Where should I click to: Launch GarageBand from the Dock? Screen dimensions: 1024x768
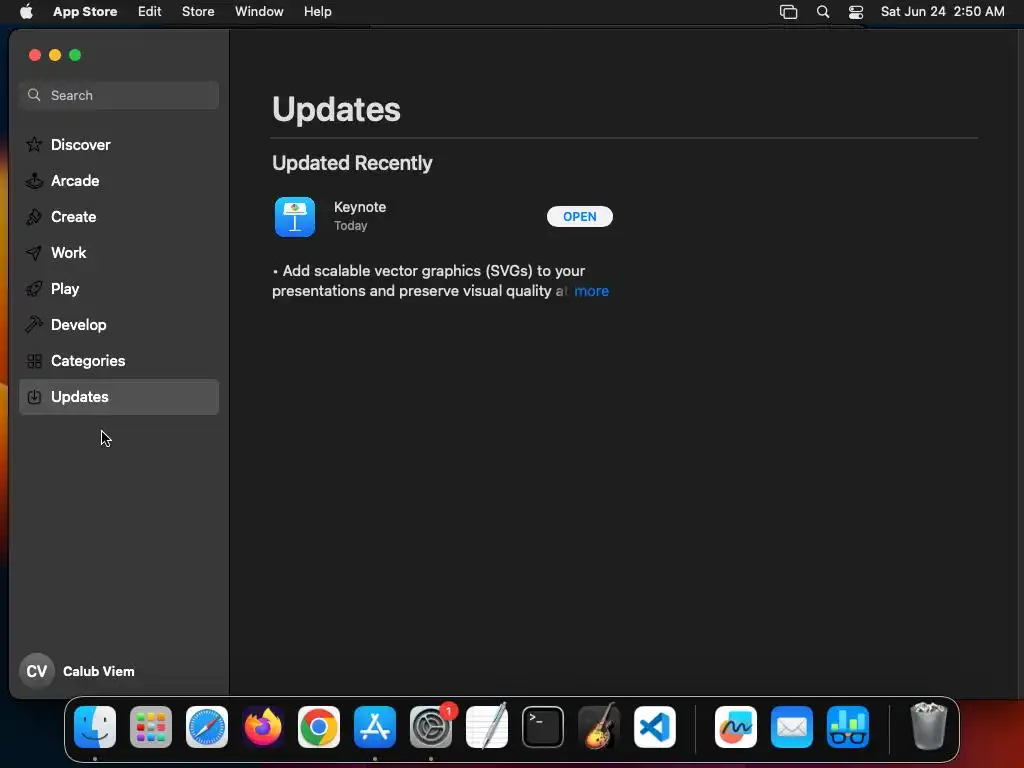(x=599, y=727)
